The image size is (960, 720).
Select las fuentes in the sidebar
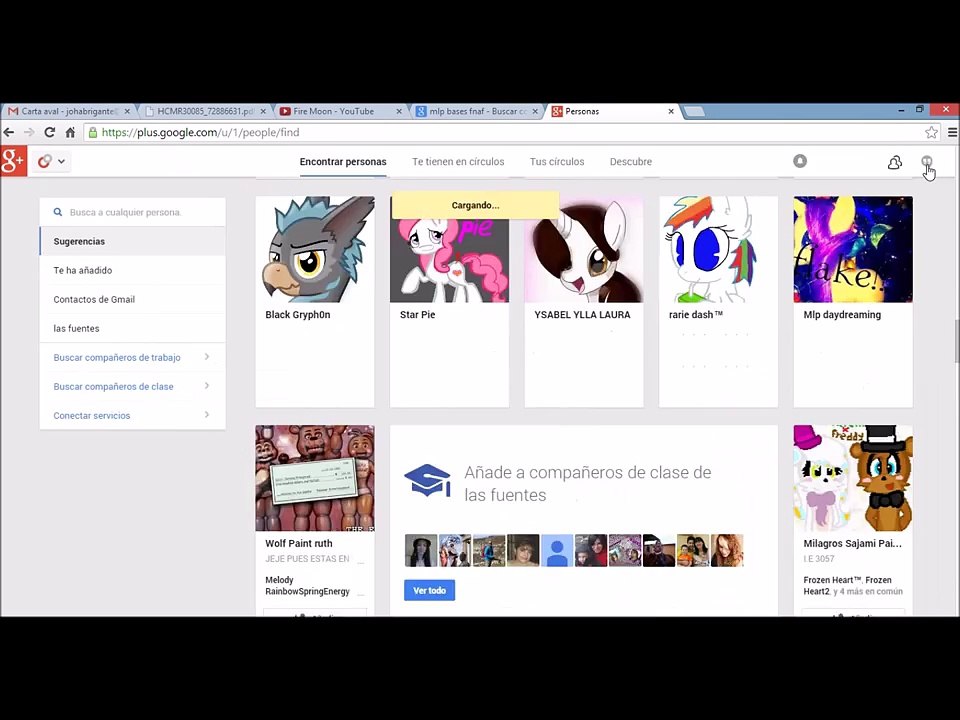click(133, 328)
